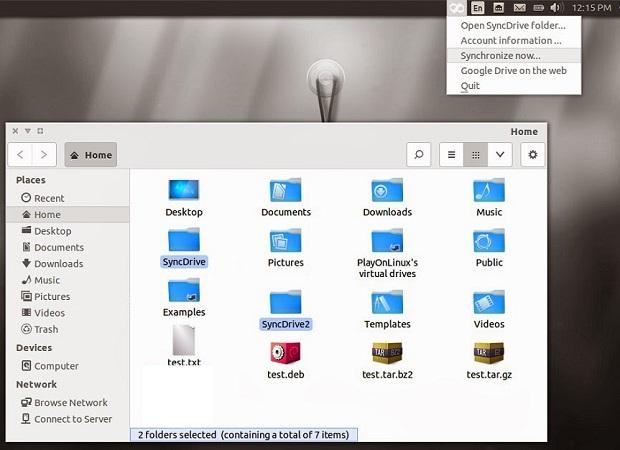Select the SyncDrive2 folder icon
Screen dimensions: 620x450
[x=285, y=302]
